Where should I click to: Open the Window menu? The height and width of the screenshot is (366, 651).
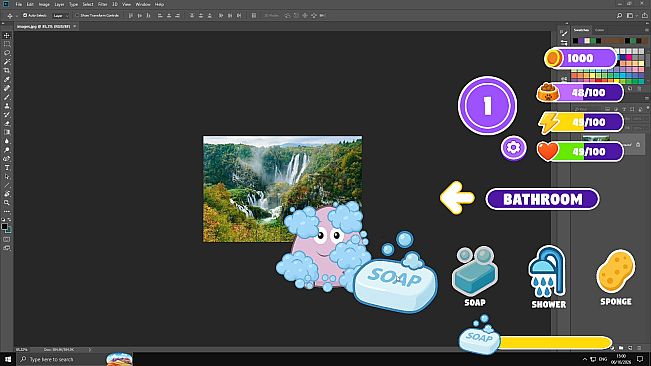pos(143,4)
